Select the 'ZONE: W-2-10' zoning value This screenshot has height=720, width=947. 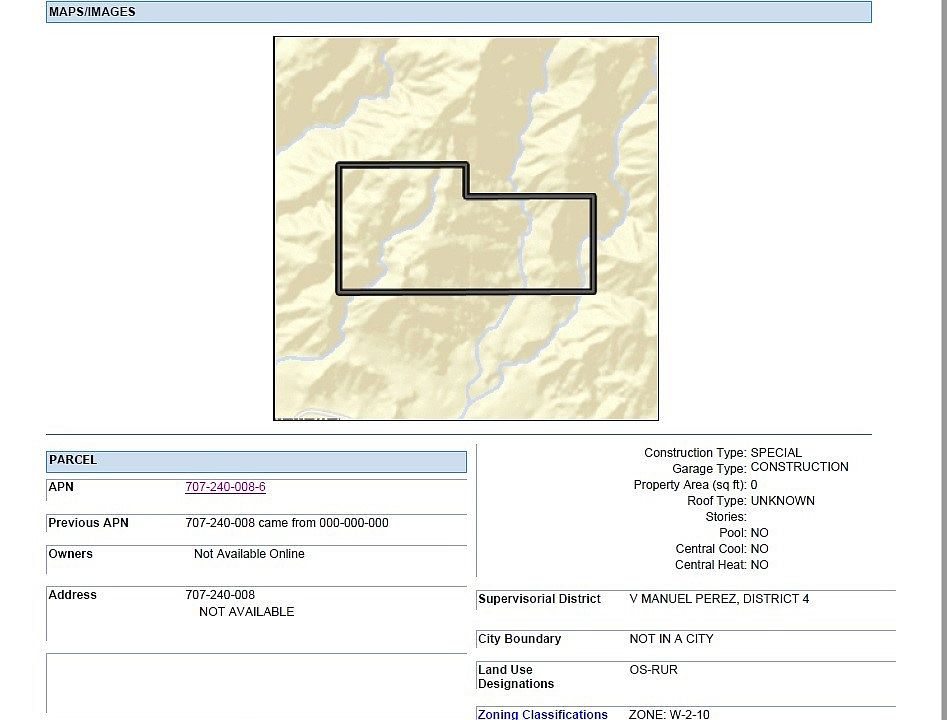pyautogui.click(x=669, y=715)
